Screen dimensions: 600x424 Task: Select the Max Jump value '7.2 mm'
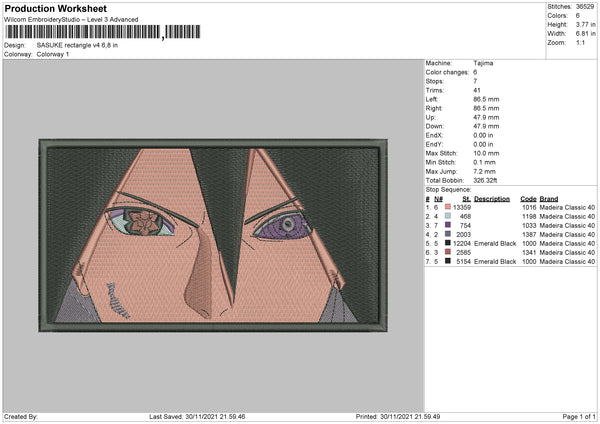tap(484, 171)
